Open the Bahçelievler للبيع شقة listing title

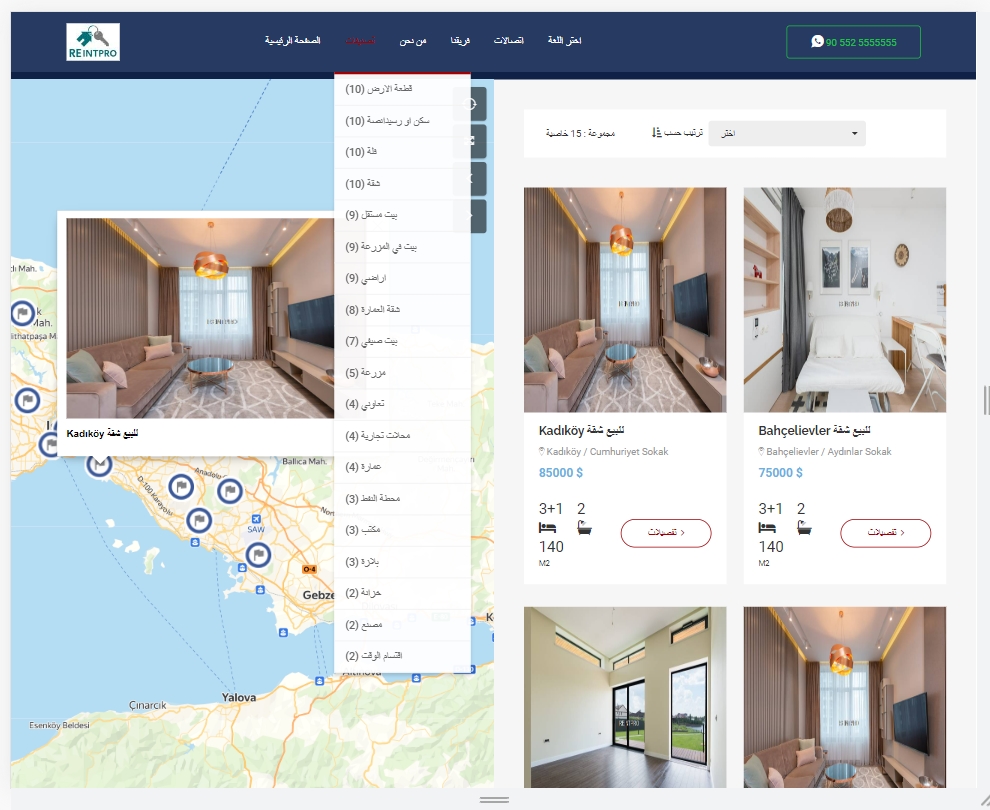(814, 431)
